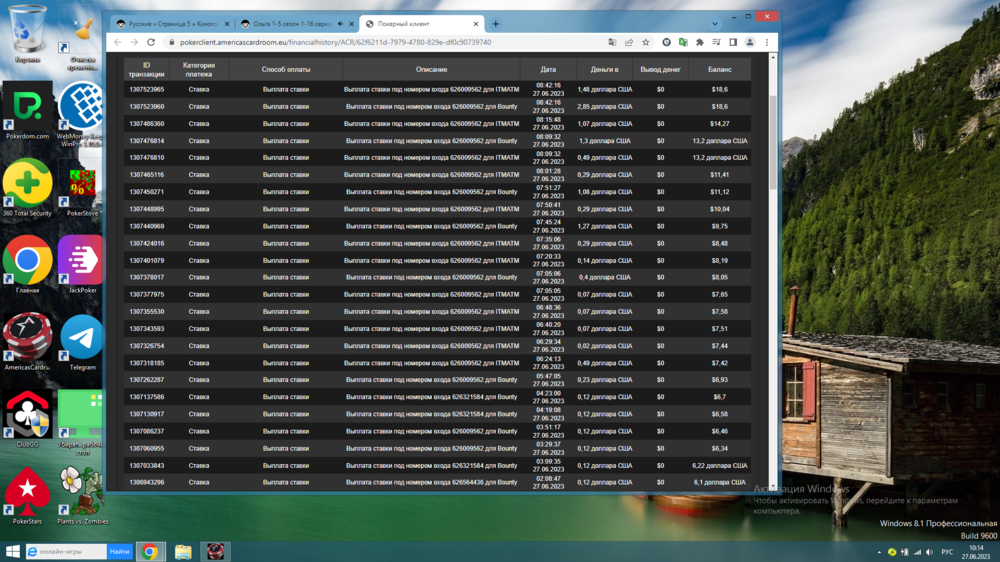Image resolution: width=1000 pixels, height=562 pixels.
Task: Reload the poker client page
Action: (151, 43)
